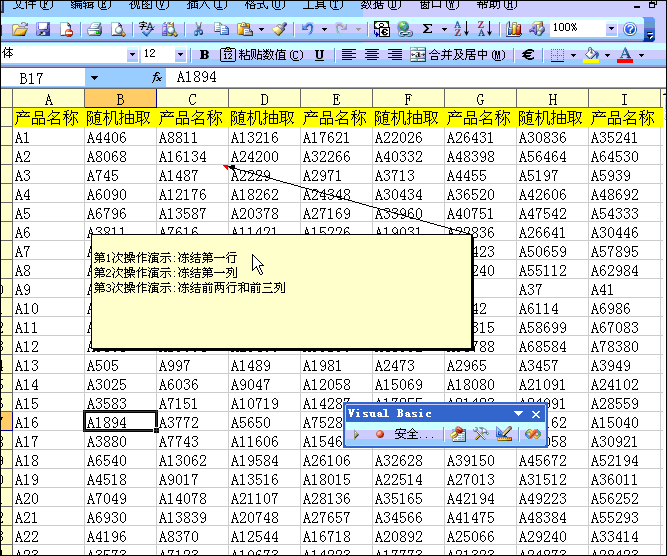Click the 安全 security button
This screenshot has height=556, width=667.
(x=412, y=435)
